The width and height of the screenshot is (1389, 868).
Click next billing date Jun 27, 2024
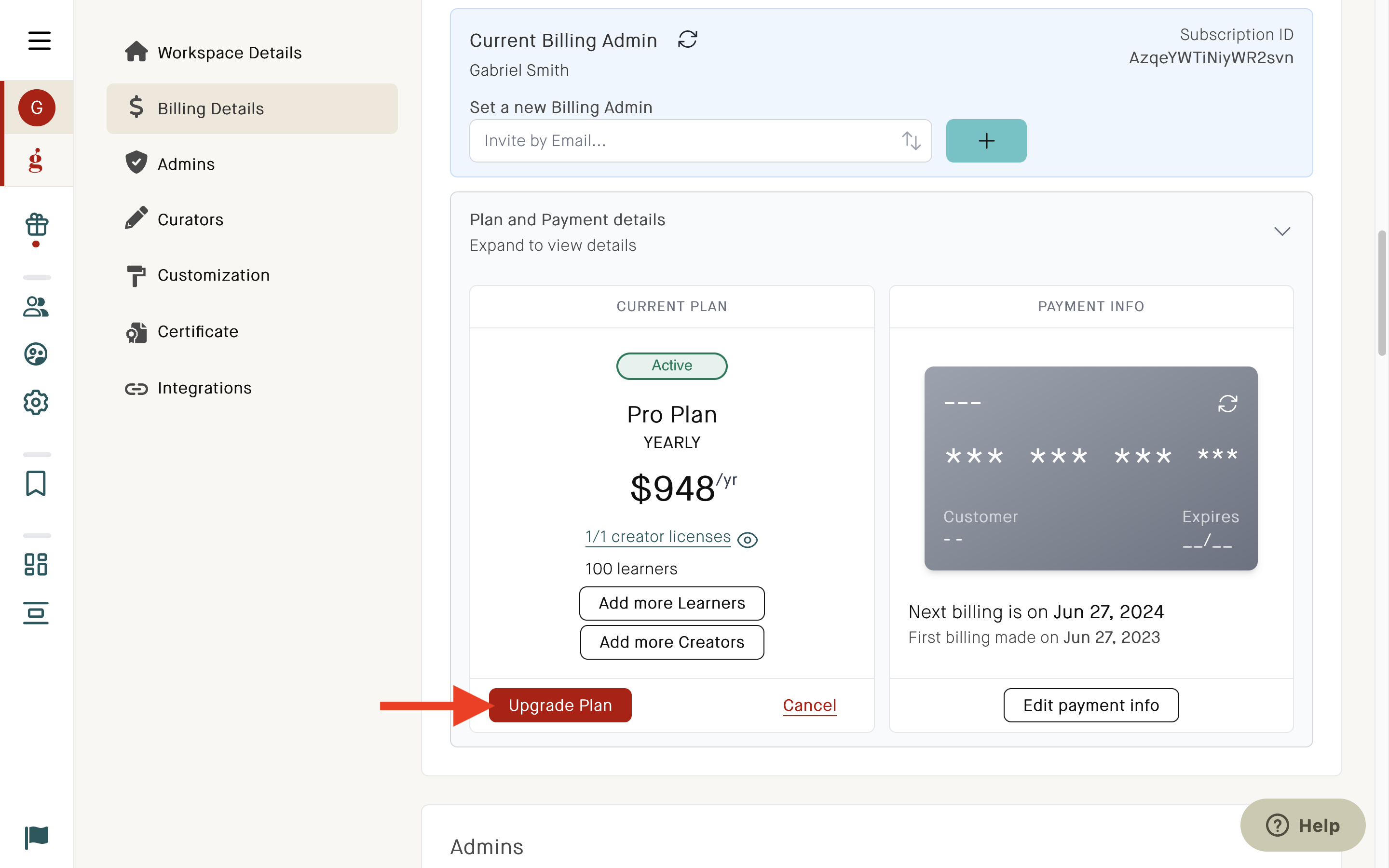tap(1108, 612)
